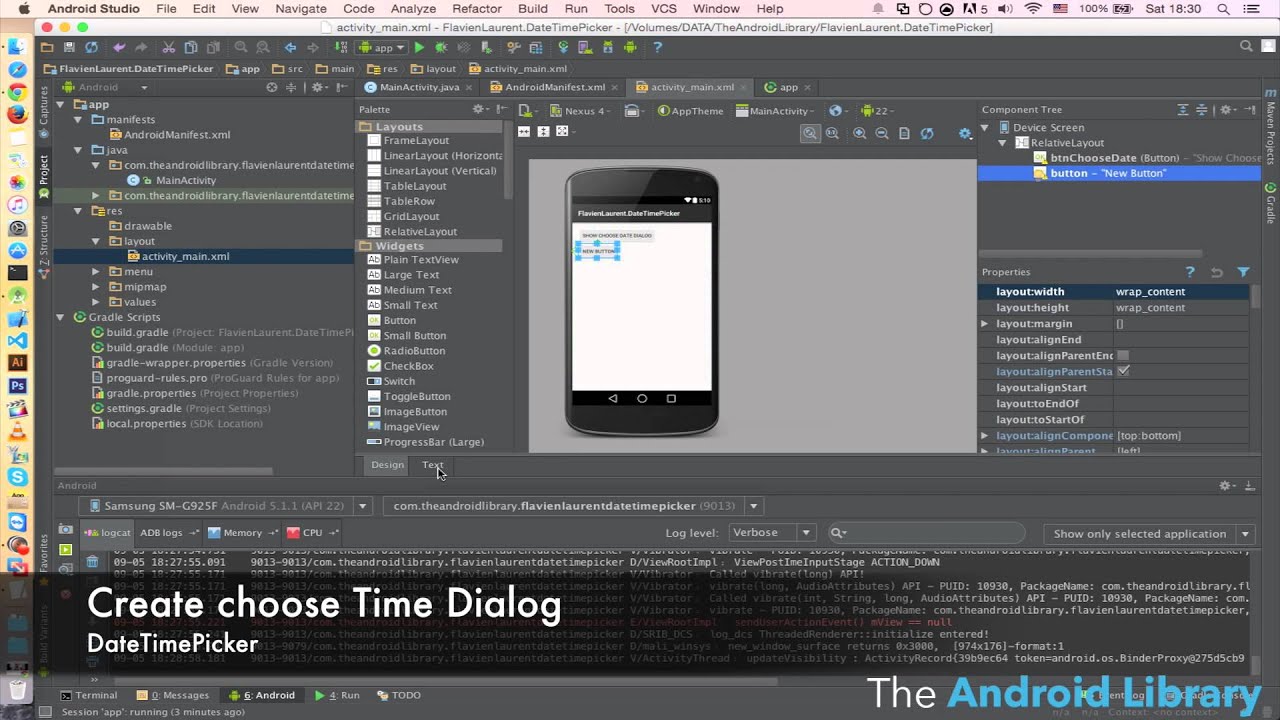
Task: Click the Cut scissors icon
Action: pos(168,47)
